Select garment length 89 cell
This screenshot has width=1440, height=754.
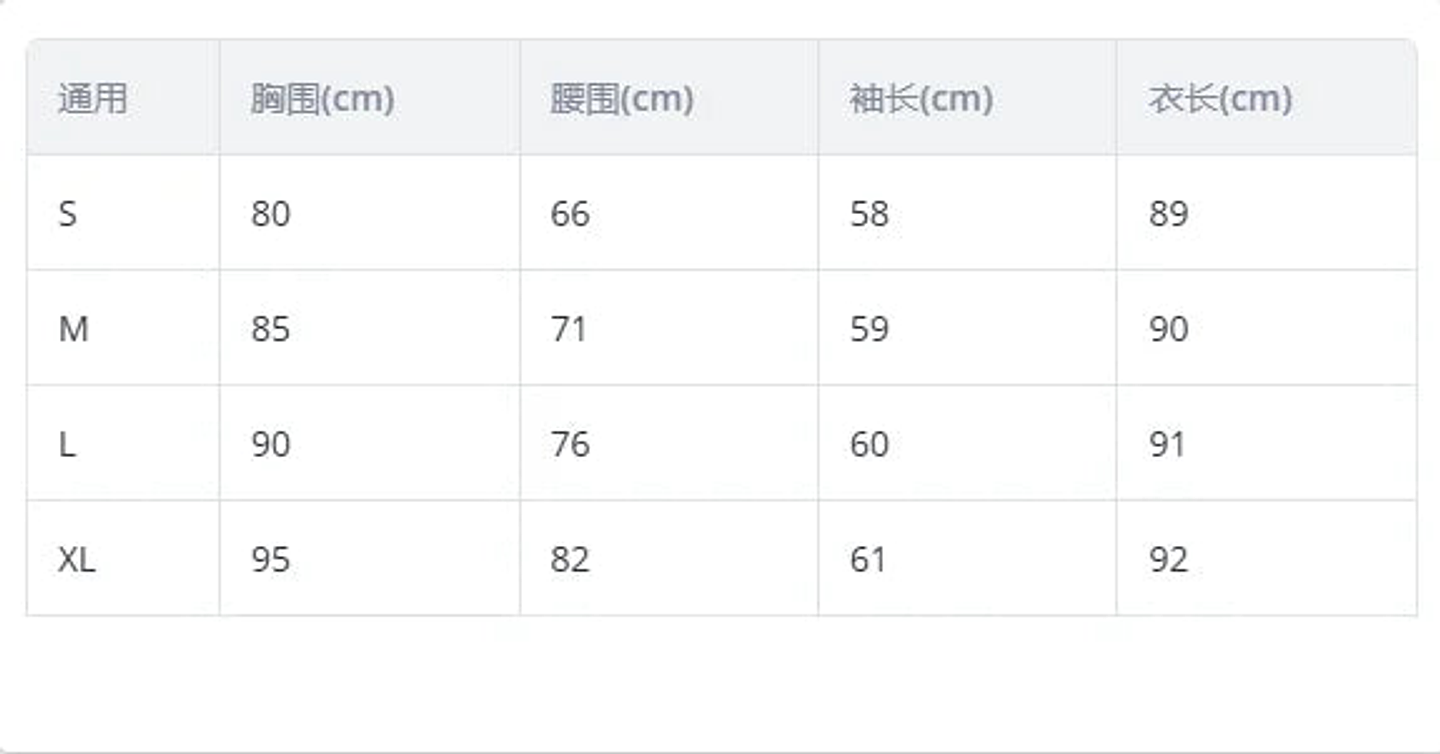point(1168,214)
